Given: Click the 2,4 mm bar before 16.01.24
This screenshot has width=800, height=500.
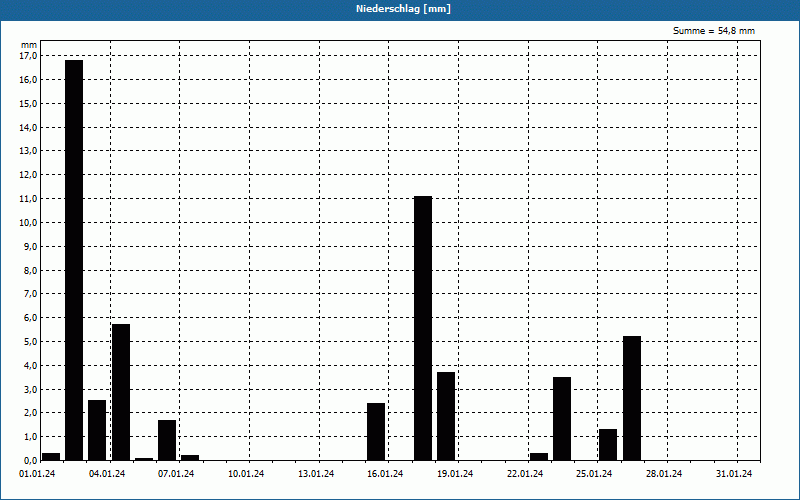Looking at the screenshot, I should tap(376, 432).
